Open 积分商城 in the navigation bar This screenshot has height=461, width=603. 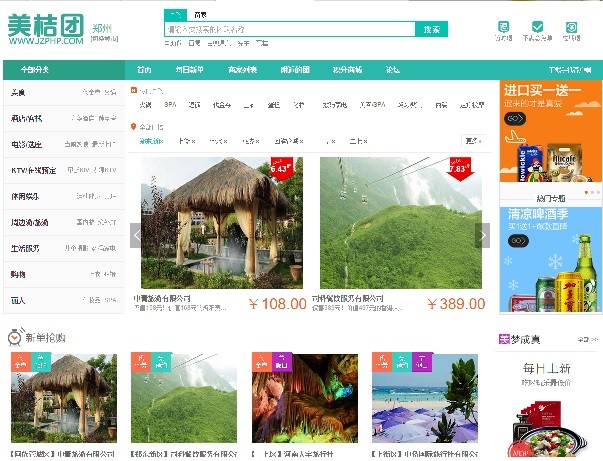point(347,70)
